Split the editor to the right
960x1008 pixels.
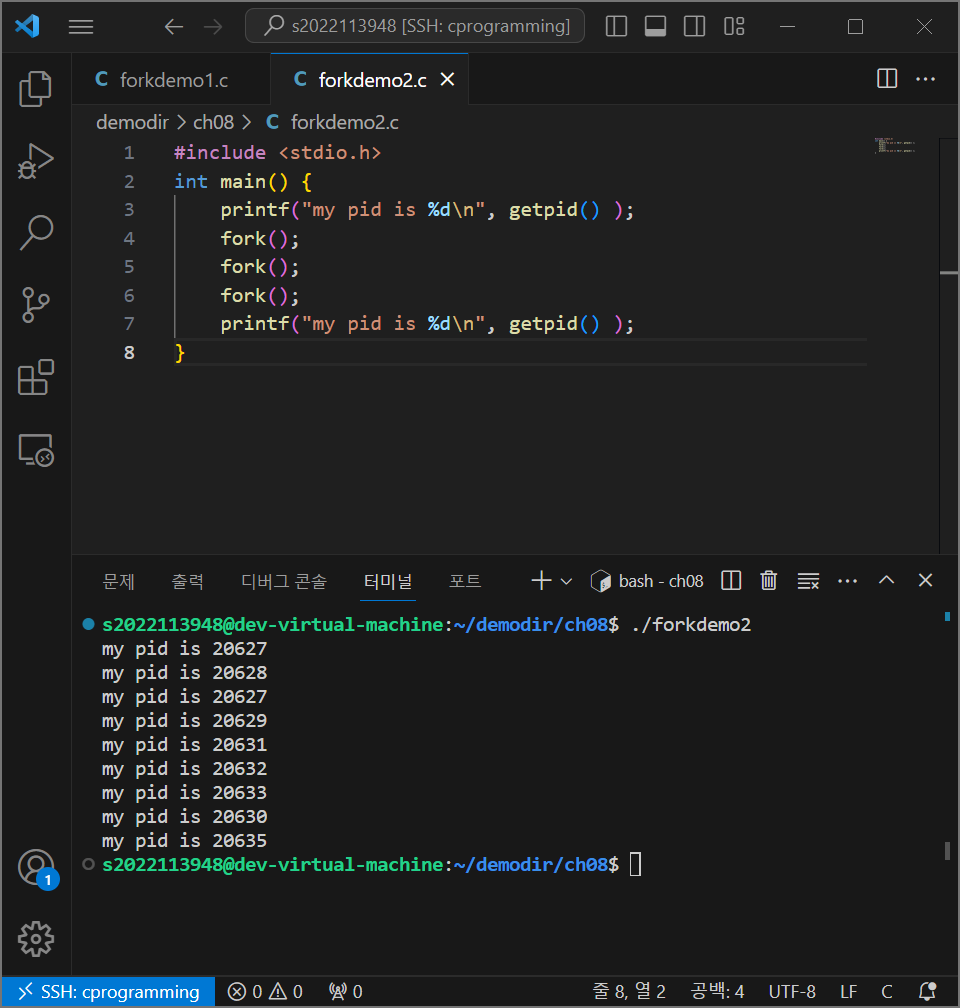tap(887, 78)
